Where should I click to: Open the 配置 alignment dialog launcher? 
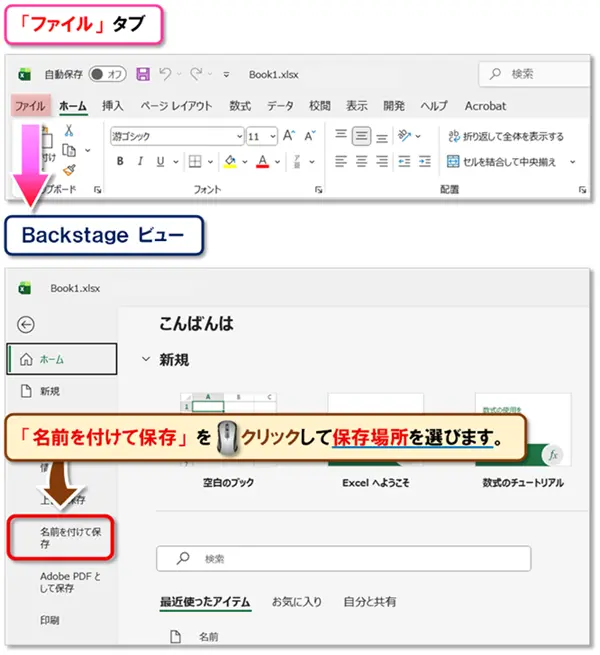tap(582, 190)
